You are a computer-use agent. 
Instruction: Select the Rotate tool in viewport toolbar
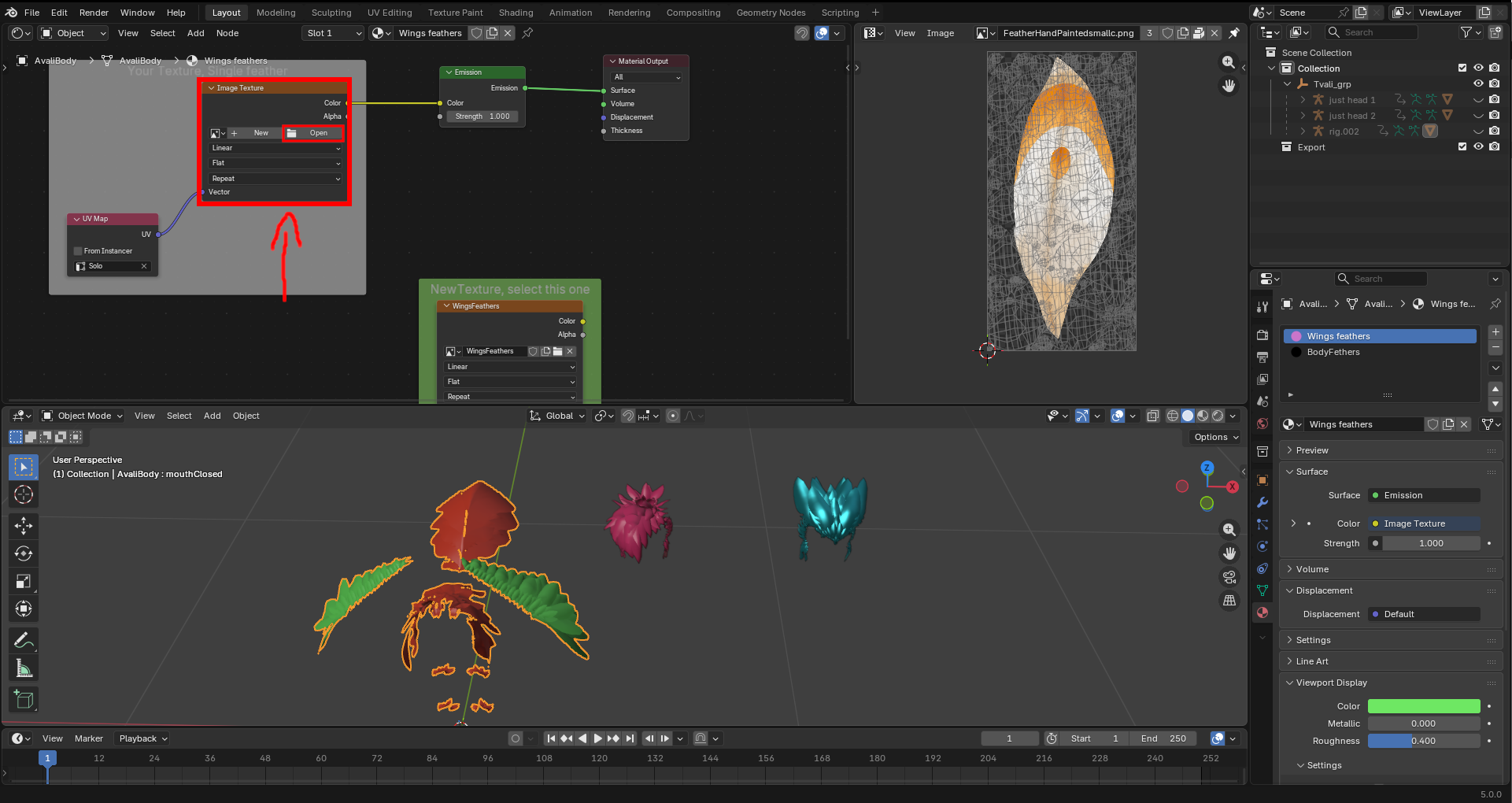coord(24,553)
